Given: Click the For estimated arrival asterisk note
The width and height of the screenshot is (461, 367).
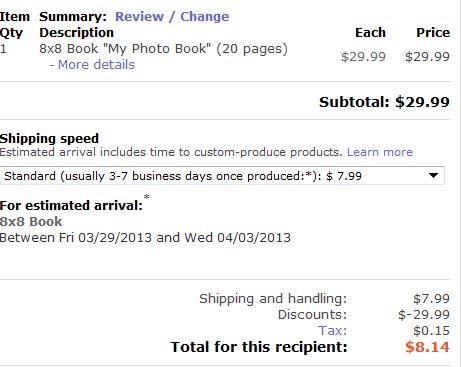Looking at the screenshot, I should point(146,197).
